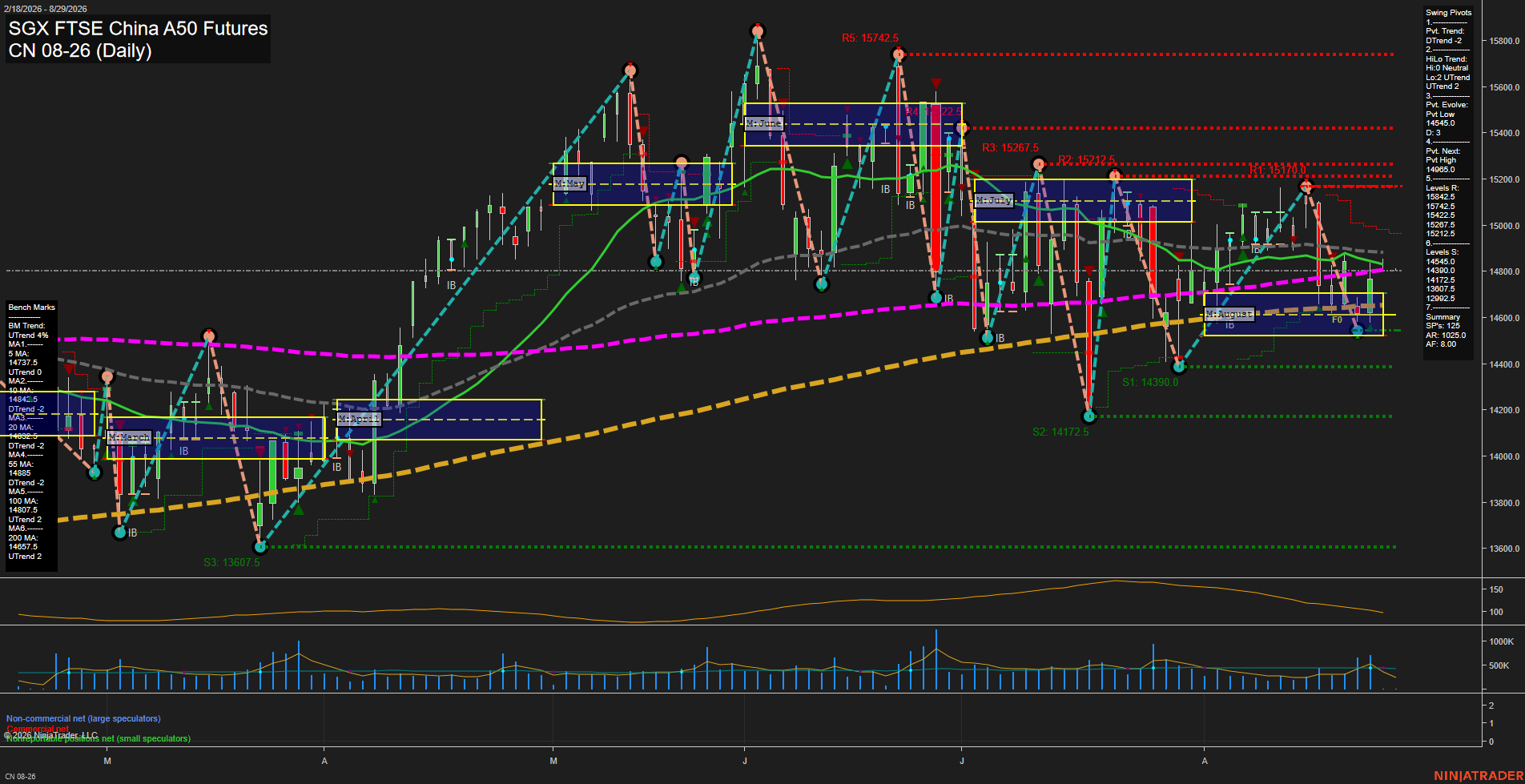
Task: Click the highest June swing high pivot marker
Action: pos(758,31)
